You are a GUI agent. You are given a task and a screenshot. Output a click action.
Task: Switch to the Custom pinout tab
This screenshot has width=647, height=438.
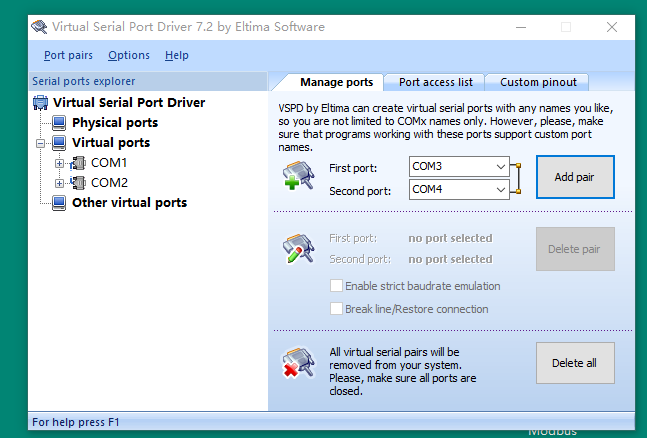click(538, 82)
